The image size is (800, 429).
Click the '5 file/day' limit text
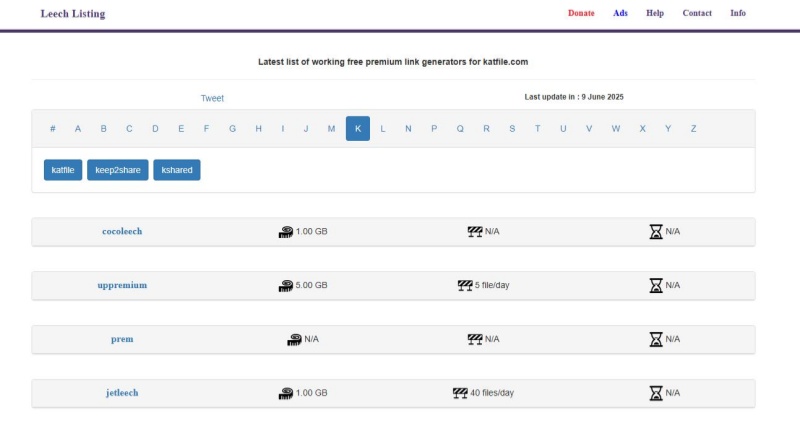tap(492, 286)
